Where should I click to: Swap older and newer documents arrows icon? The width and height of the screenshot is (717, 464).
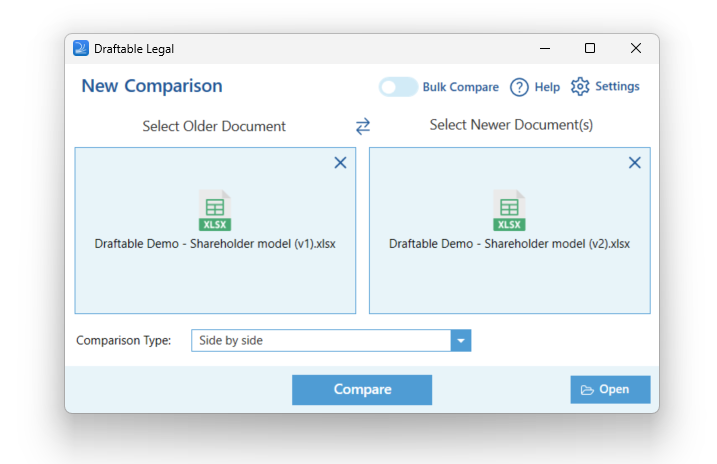[363, 126]
